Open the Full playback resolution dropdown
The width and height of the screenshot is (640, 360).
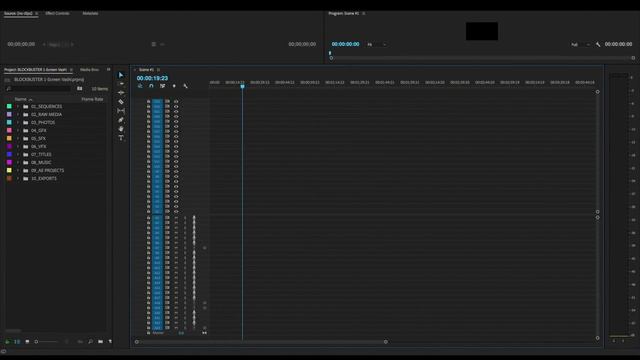click(580, 44)
